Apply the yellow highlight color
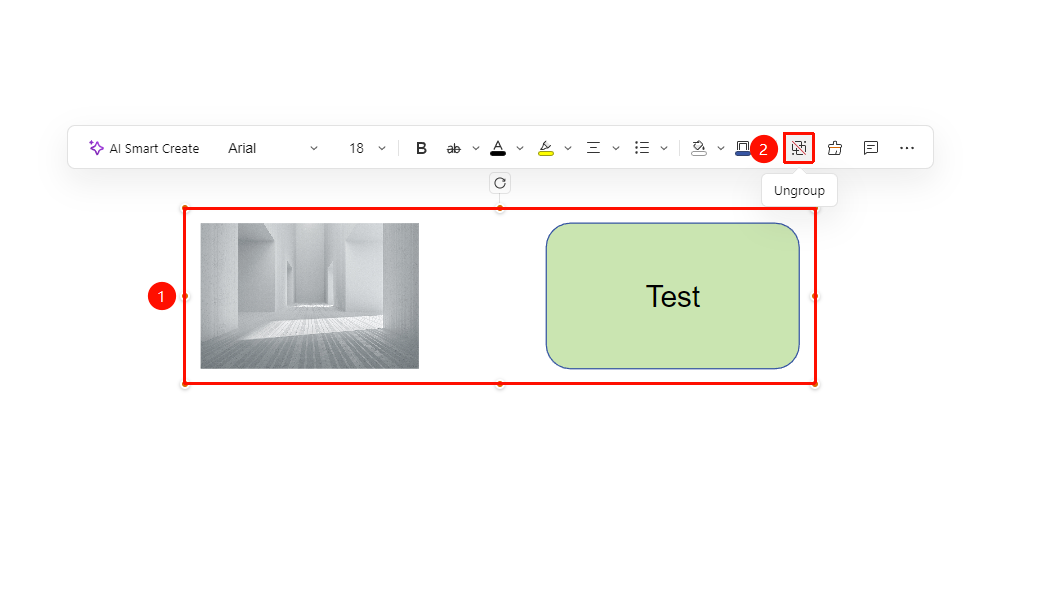 (546, 148)
